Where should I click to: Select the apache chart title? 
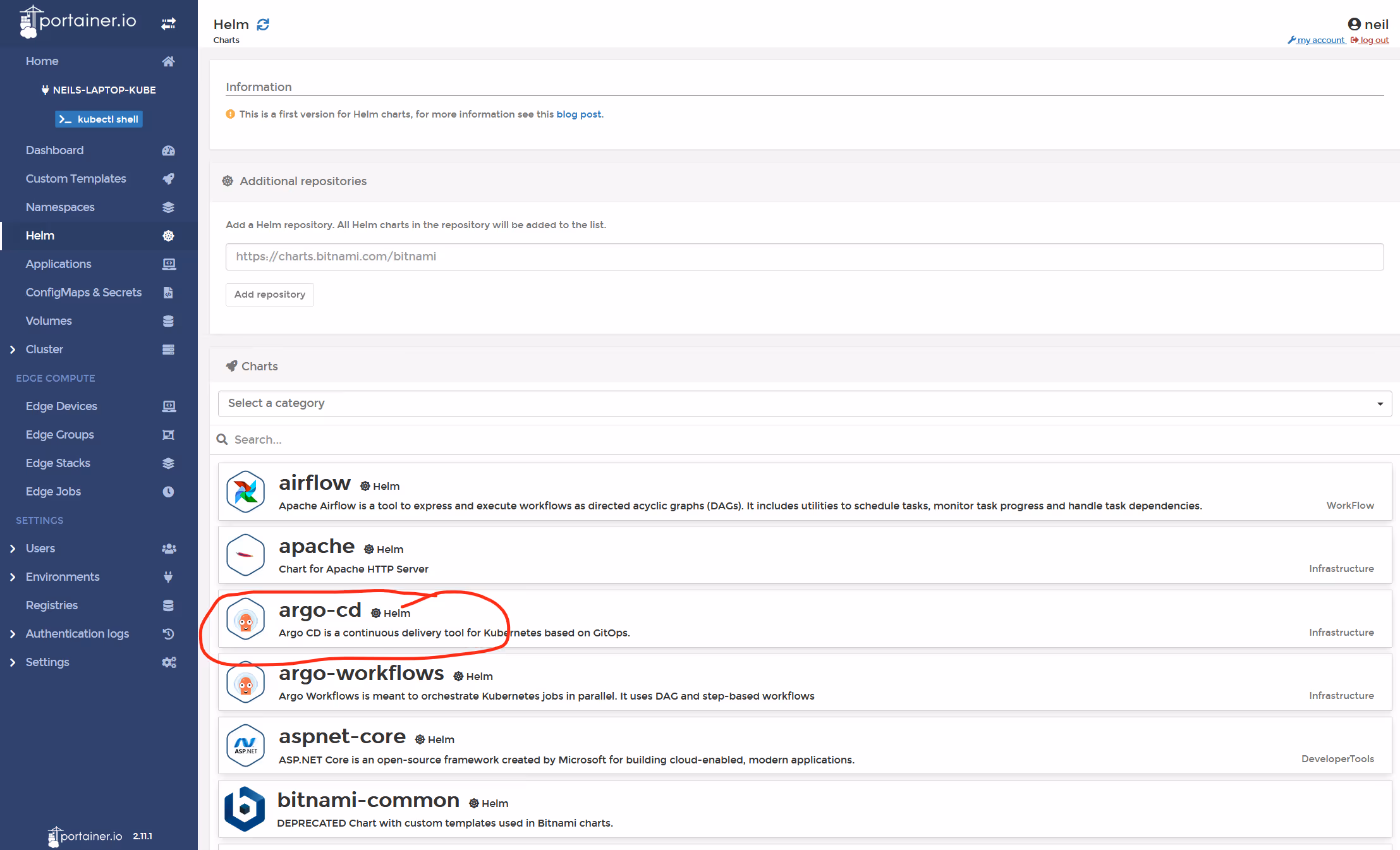(x=317, y=546)
